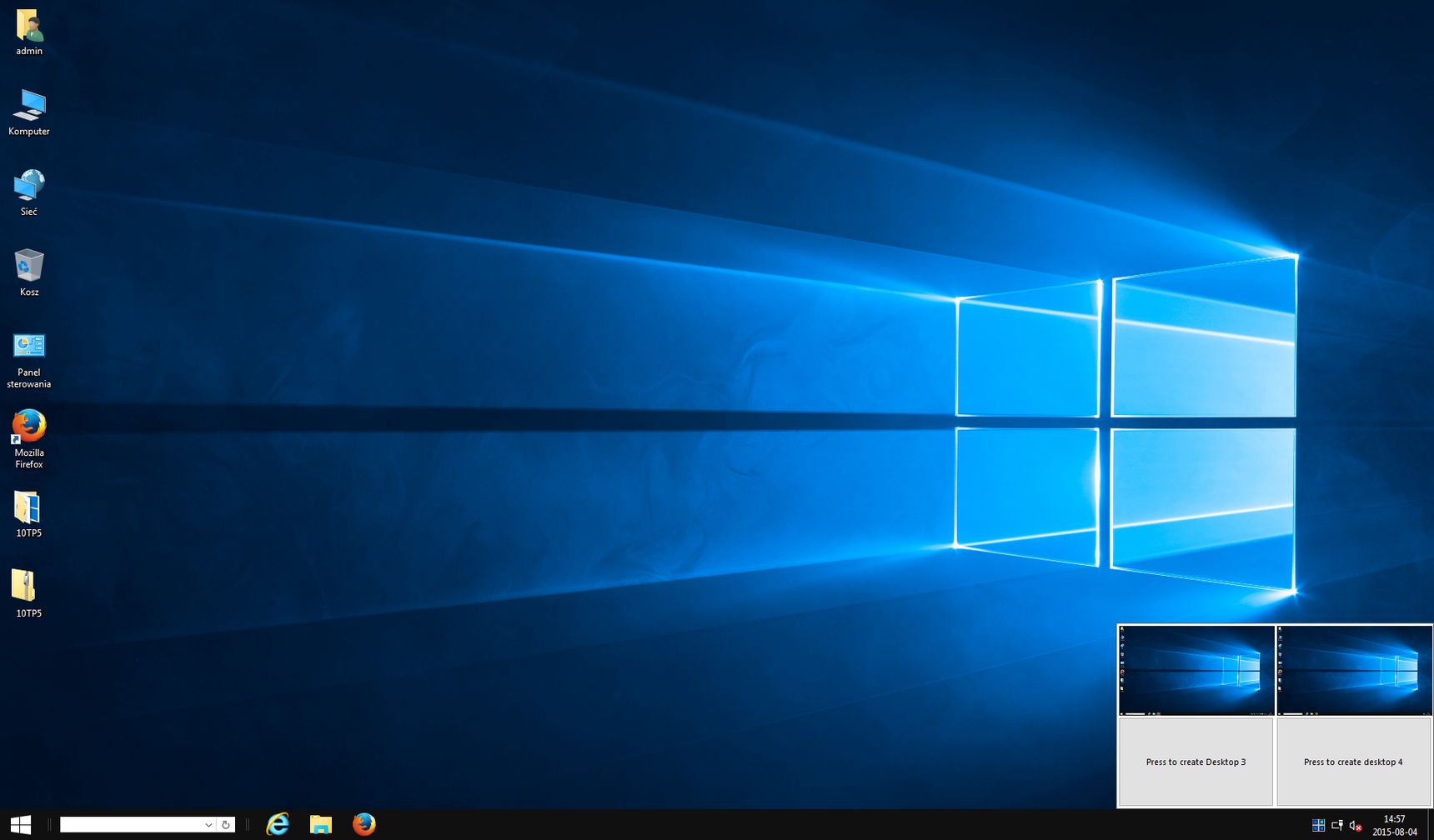Click the virtual desktops tray icon

1318,826
